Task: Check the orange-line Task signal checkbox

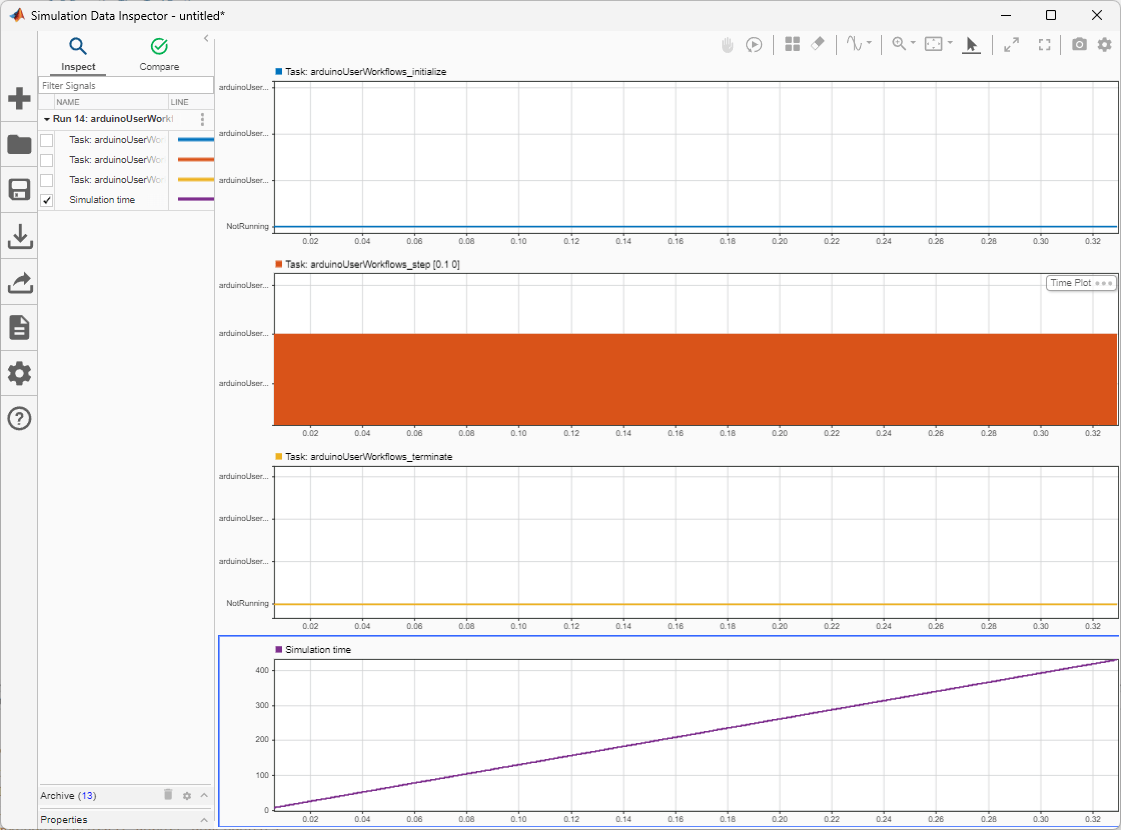Action: click(46, 160)
